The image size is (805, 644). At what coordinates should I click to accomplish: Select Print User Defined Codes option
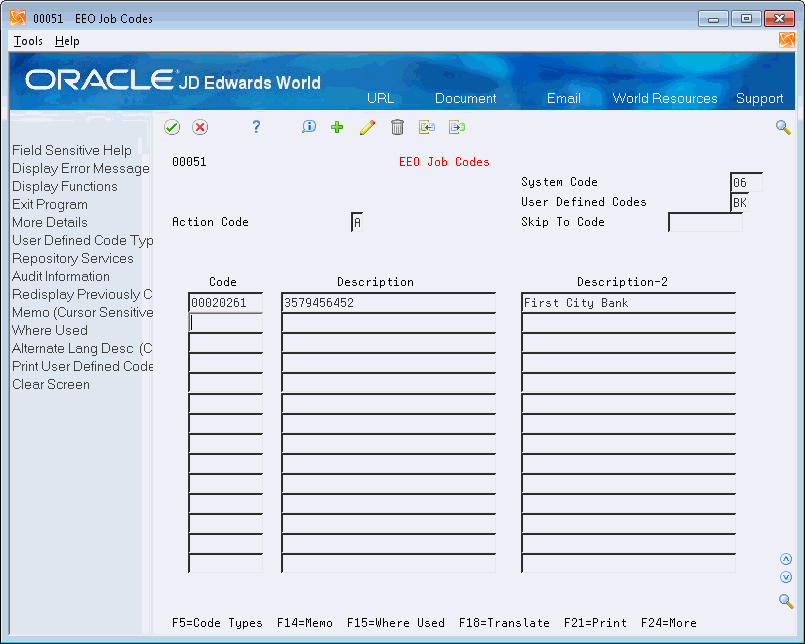tap(82, 366)
